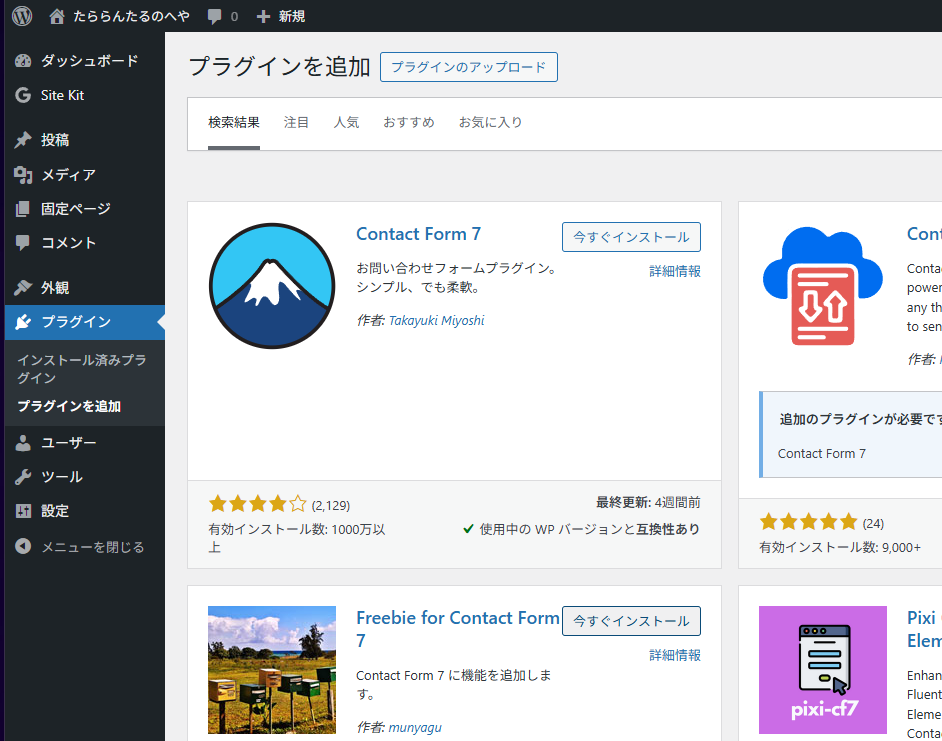The height and width of the screenshot is (741, 942).
Task: Click the Contact Form 7 plugin title
Action: pyautogui.click(x=419, y=234)
